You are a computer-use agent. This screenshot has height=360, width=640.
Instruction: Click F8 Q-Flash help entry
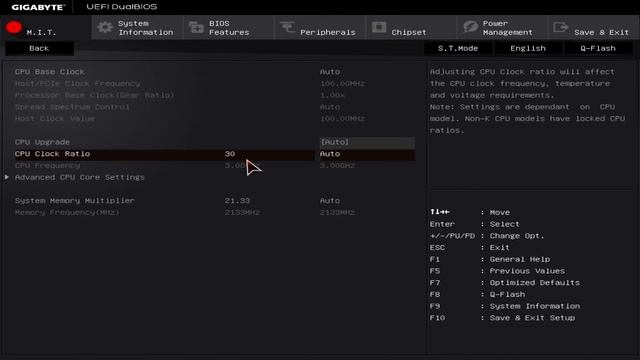[477, 294]
